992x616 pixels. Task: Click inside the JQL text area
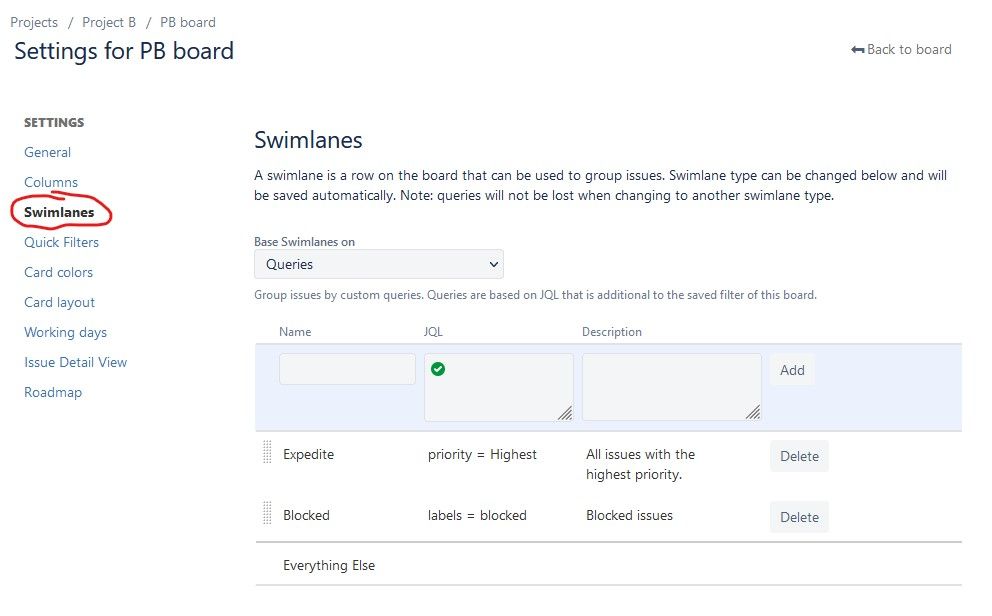pos(499,387)
